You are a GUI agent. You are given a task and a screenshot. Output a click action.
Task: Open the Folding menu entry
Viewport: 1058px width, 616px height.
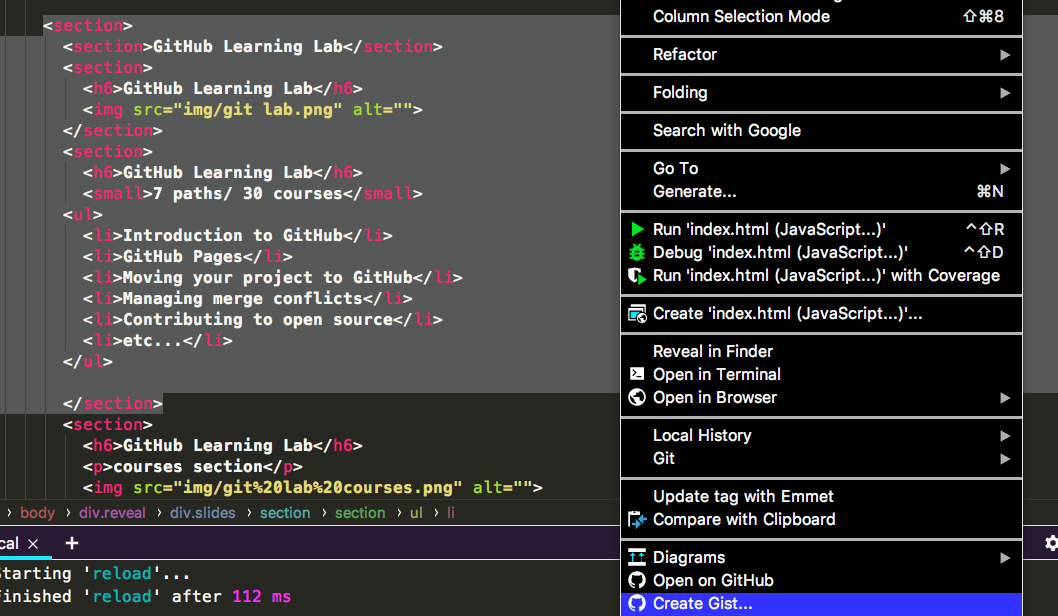821,92
